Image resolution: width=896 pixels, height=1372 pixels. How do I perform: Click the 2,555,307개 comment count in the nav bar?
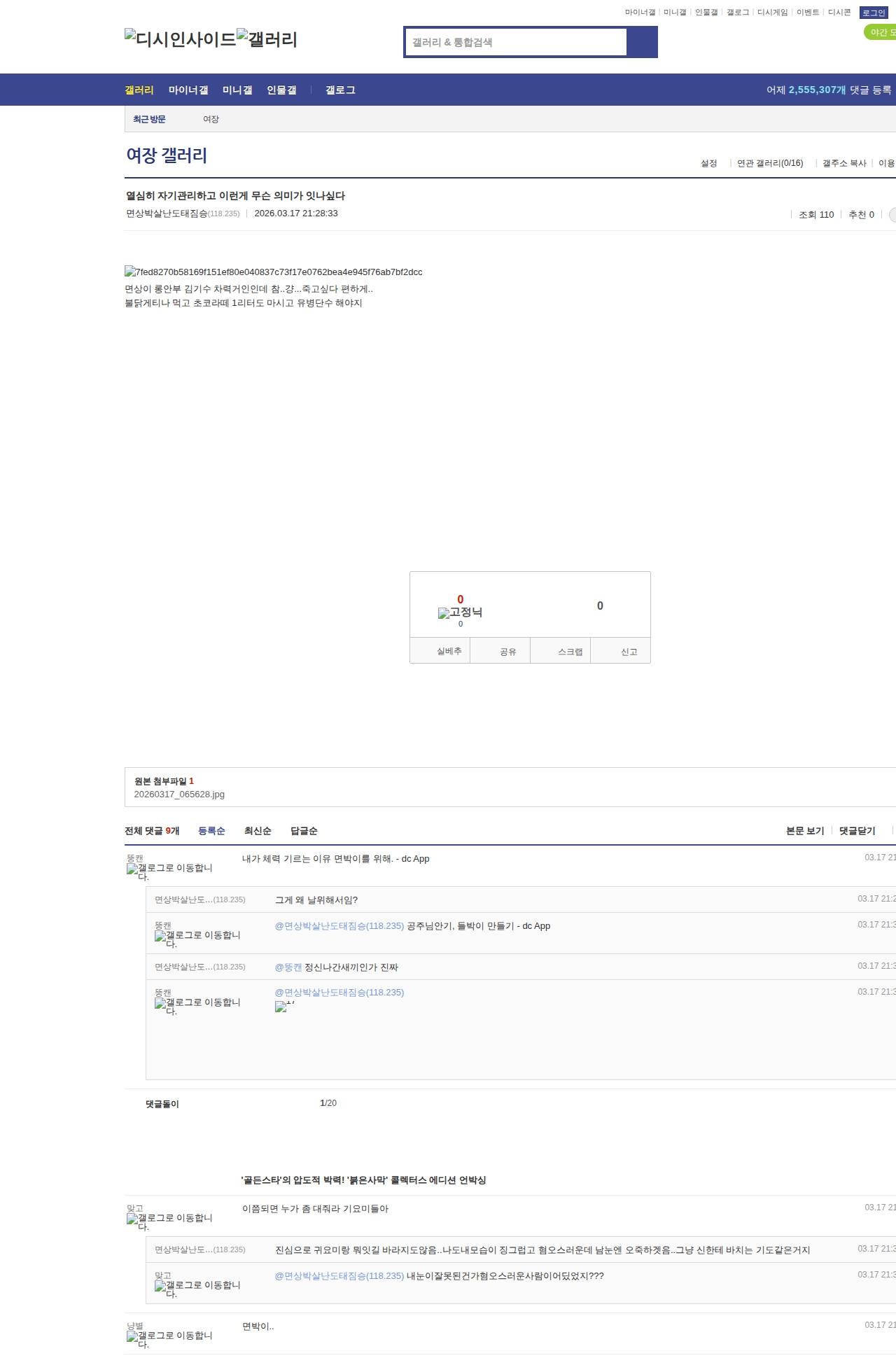click(817, 90)
